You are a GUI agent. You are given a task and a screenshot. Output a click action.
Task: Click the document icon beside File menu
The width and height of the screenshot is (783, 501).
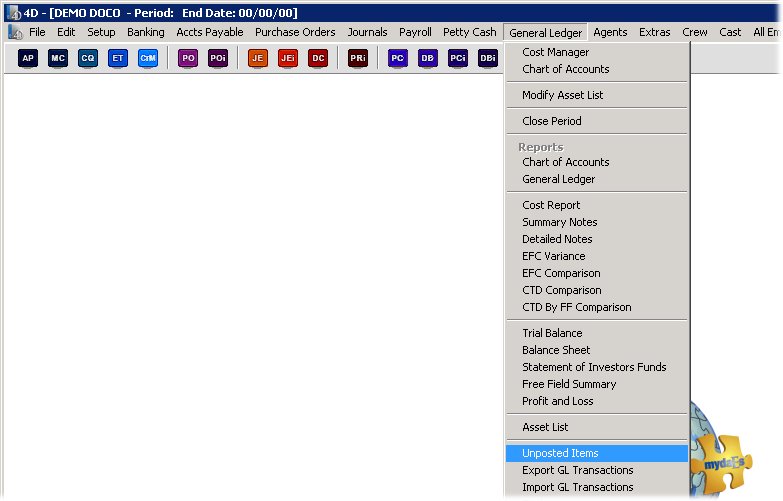(15, 32)
